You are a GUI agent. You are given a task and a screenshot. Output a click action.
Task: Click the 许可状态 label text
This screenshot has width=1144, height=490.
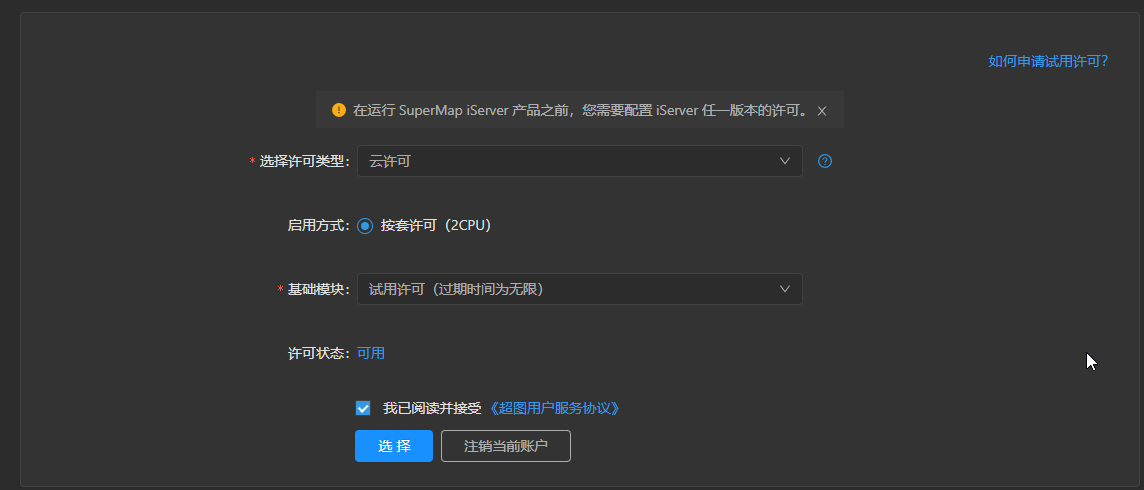320,354
